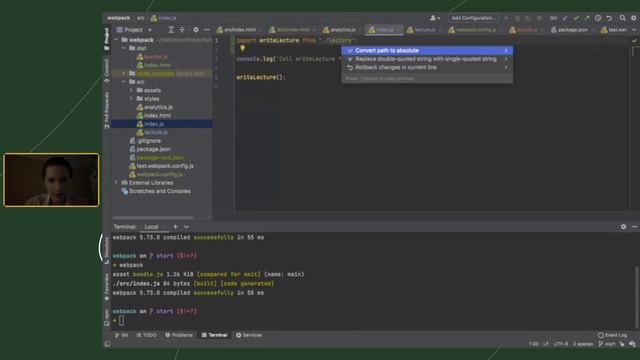640x360 pixels.
Task: Hide the Terminal panel with minus icon
Action: (x=634, y=227)
